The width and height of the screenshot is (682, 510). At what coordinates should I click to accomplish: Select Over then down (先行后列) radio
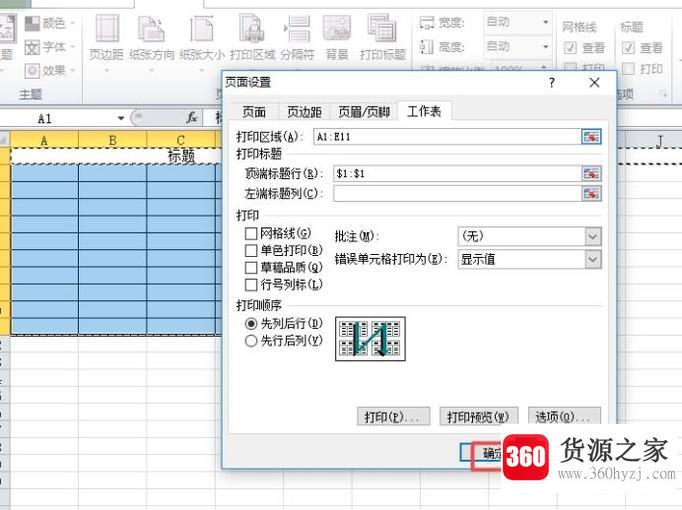click(251, 341)
